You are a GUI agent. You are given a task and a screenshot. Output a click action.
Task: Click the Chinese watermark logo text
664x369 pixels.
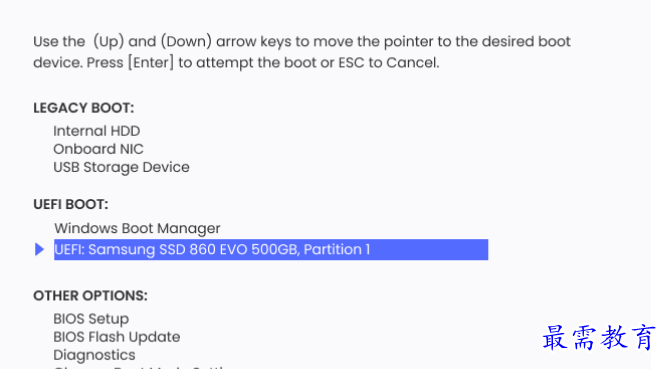pos(598,338)
